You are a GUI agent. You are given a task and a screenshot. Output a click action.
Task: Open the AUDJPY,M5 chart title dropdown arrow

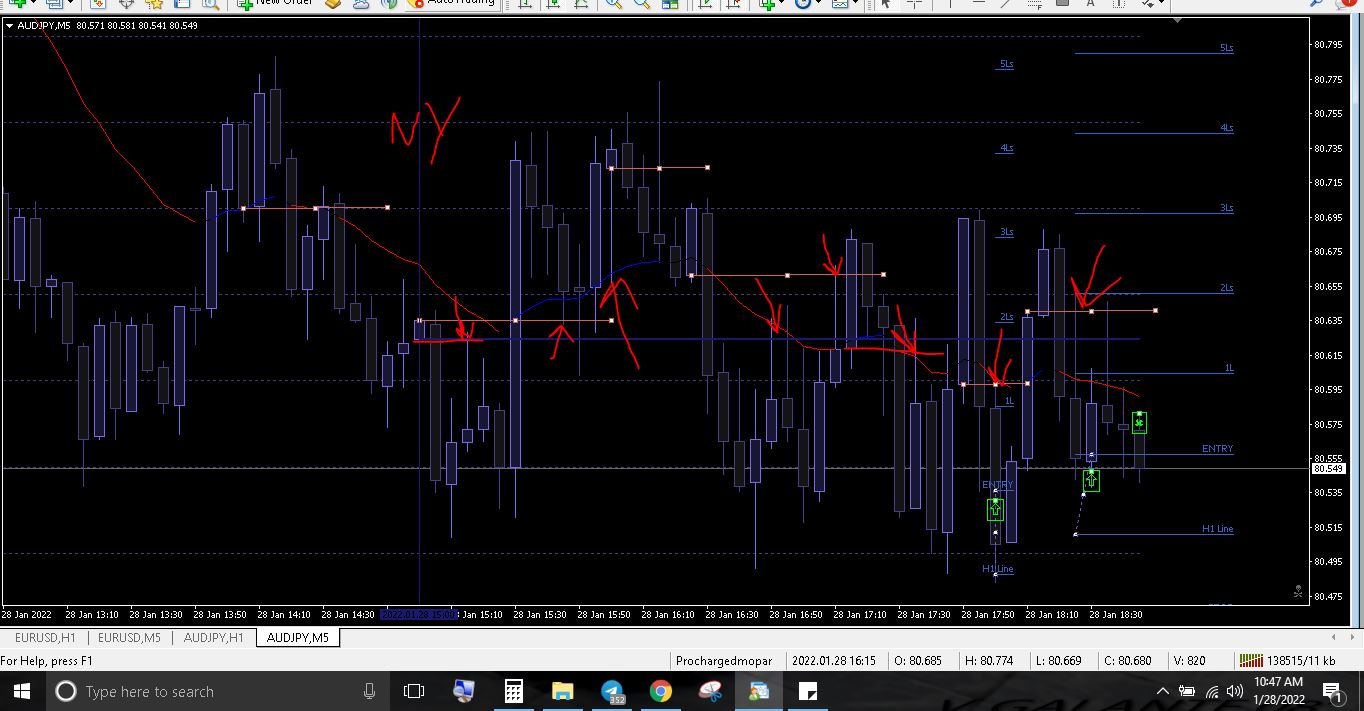pyautogui.click(x=10, y=25)
